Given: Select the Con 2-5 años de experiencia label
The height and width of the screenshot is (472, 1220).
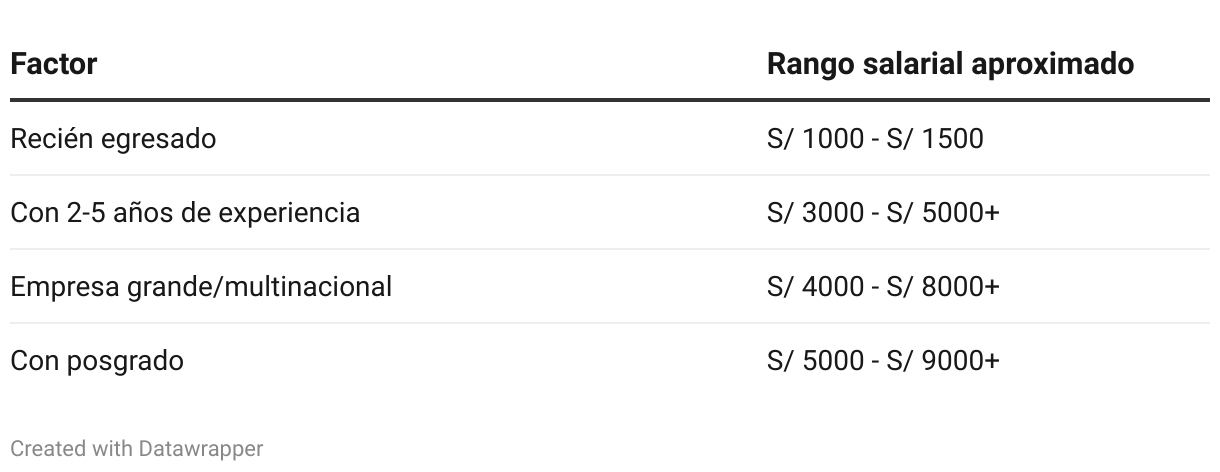Looking at the screenshot, I should tap(185, 212).
